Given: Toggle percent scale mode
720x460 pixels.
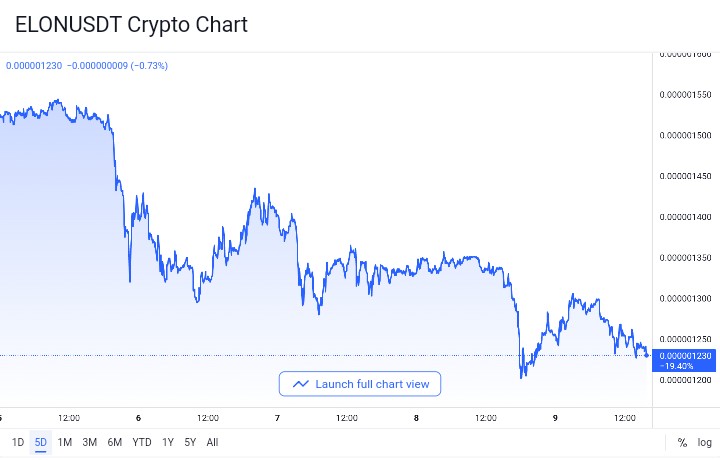Looking at the screenshot, I should coord(682,442).
